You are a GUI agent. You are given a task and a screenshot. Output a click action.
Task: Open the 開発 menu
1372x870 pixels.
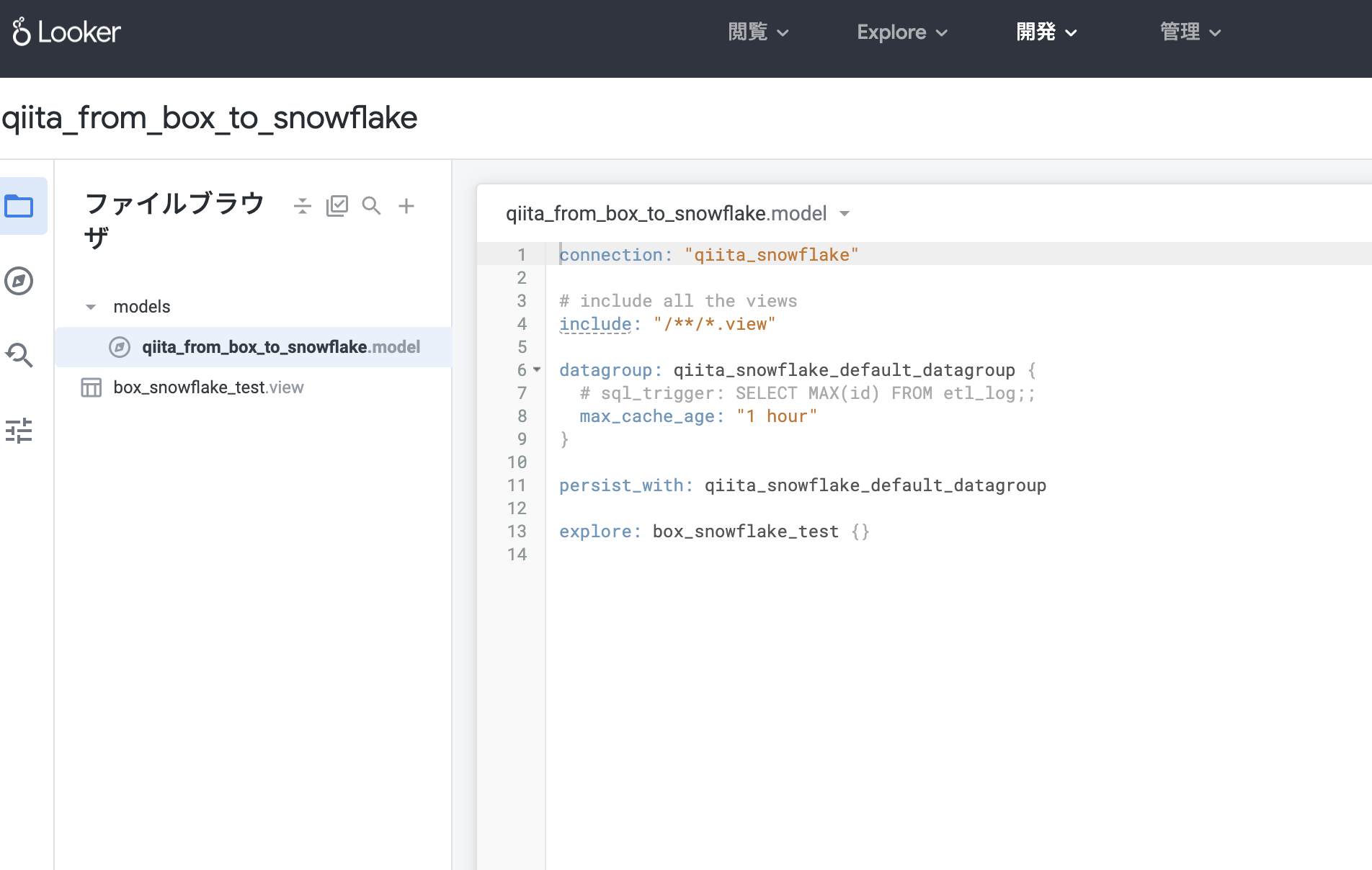coord(1047,32)
